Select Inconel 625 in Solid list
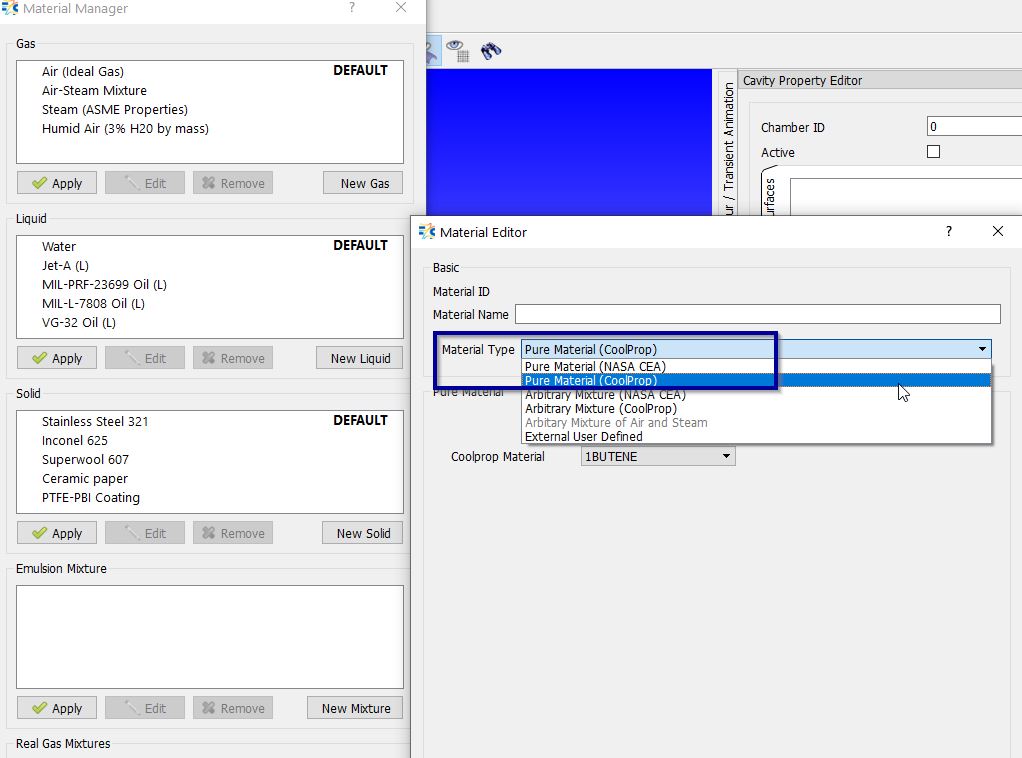This screenshot has width=1022, height=758. pyautogui.click(x=75, y=440)
